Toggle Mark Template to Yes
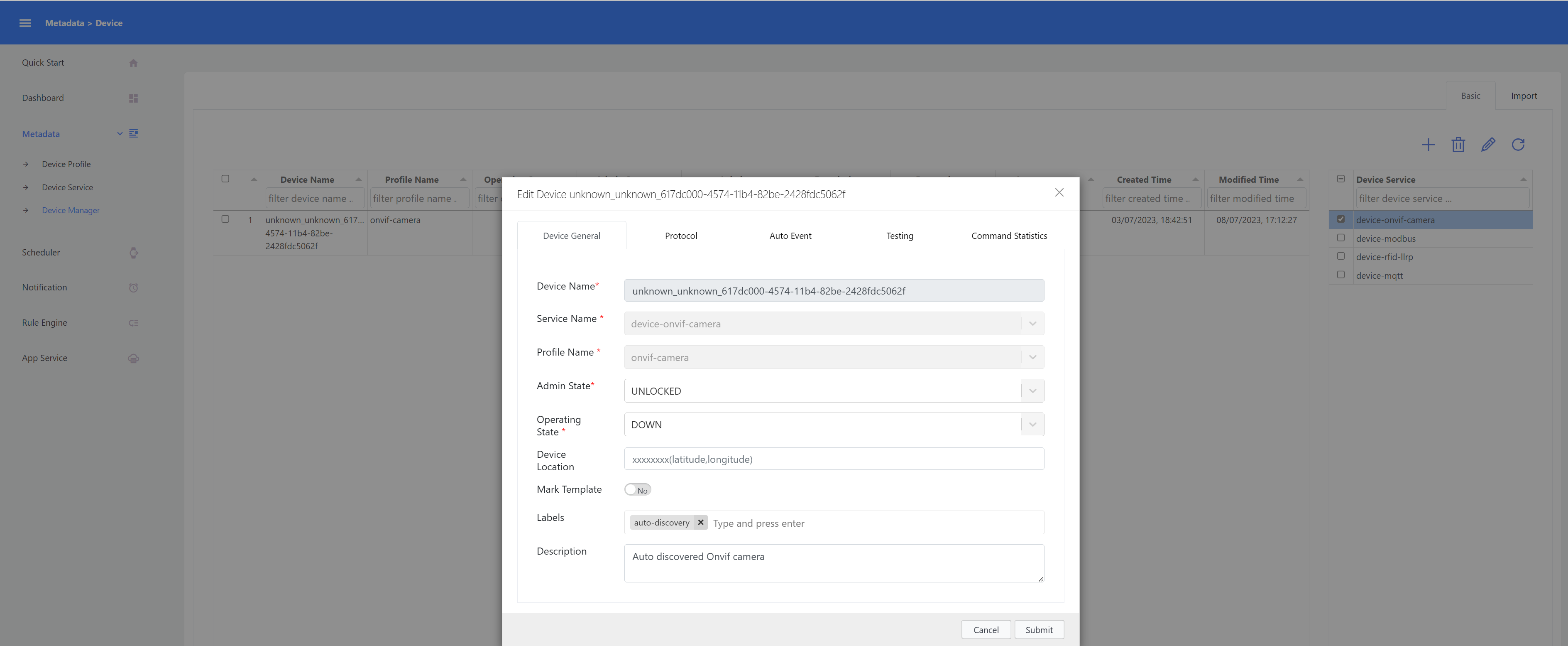 637,489
